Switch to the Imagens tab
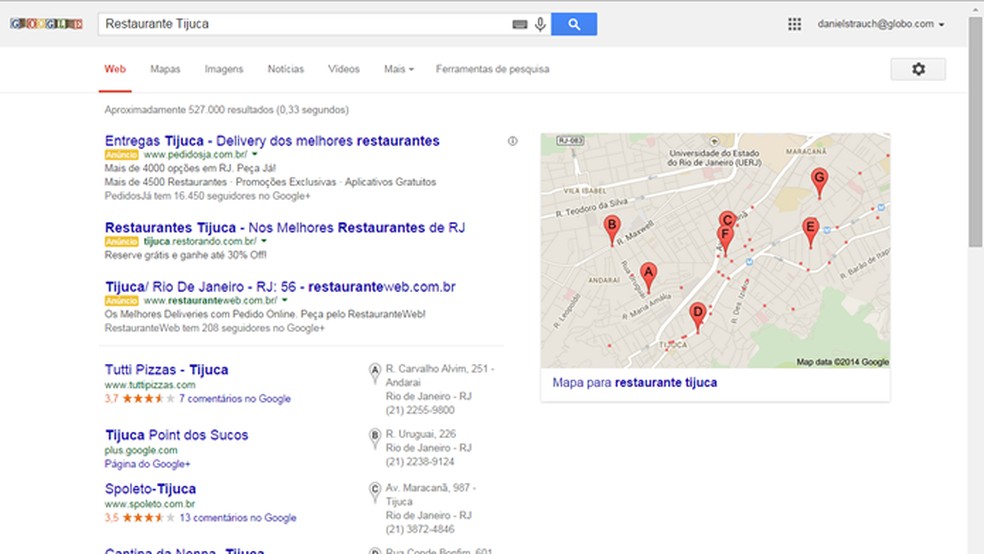Image resolution: width=984 pixels, height=554 pixels. tap(223, 69)
